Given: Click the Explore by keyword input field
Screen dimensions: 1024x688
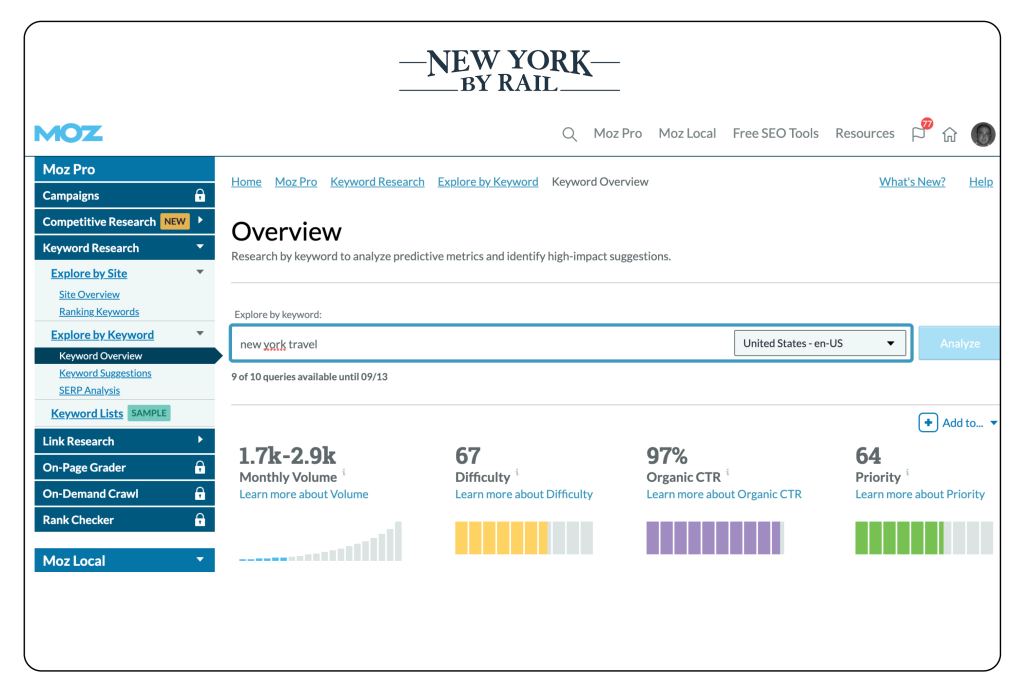Looking at the screenshot, I should [480, 344].
